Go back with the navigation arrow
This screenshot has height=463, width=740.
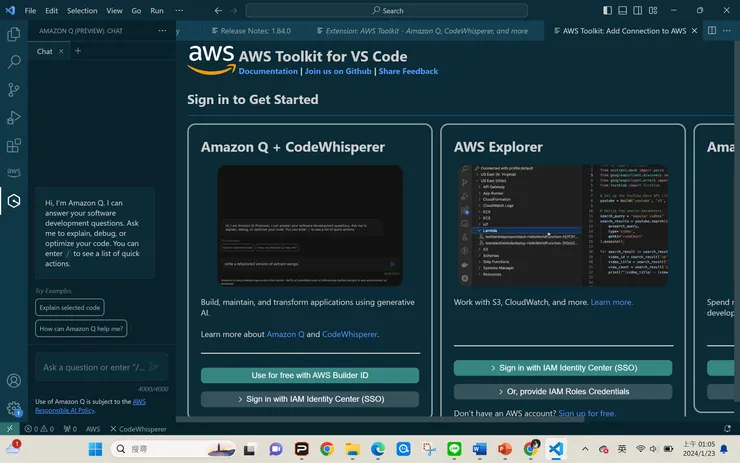pyautogui.click(x=218, y=10)
